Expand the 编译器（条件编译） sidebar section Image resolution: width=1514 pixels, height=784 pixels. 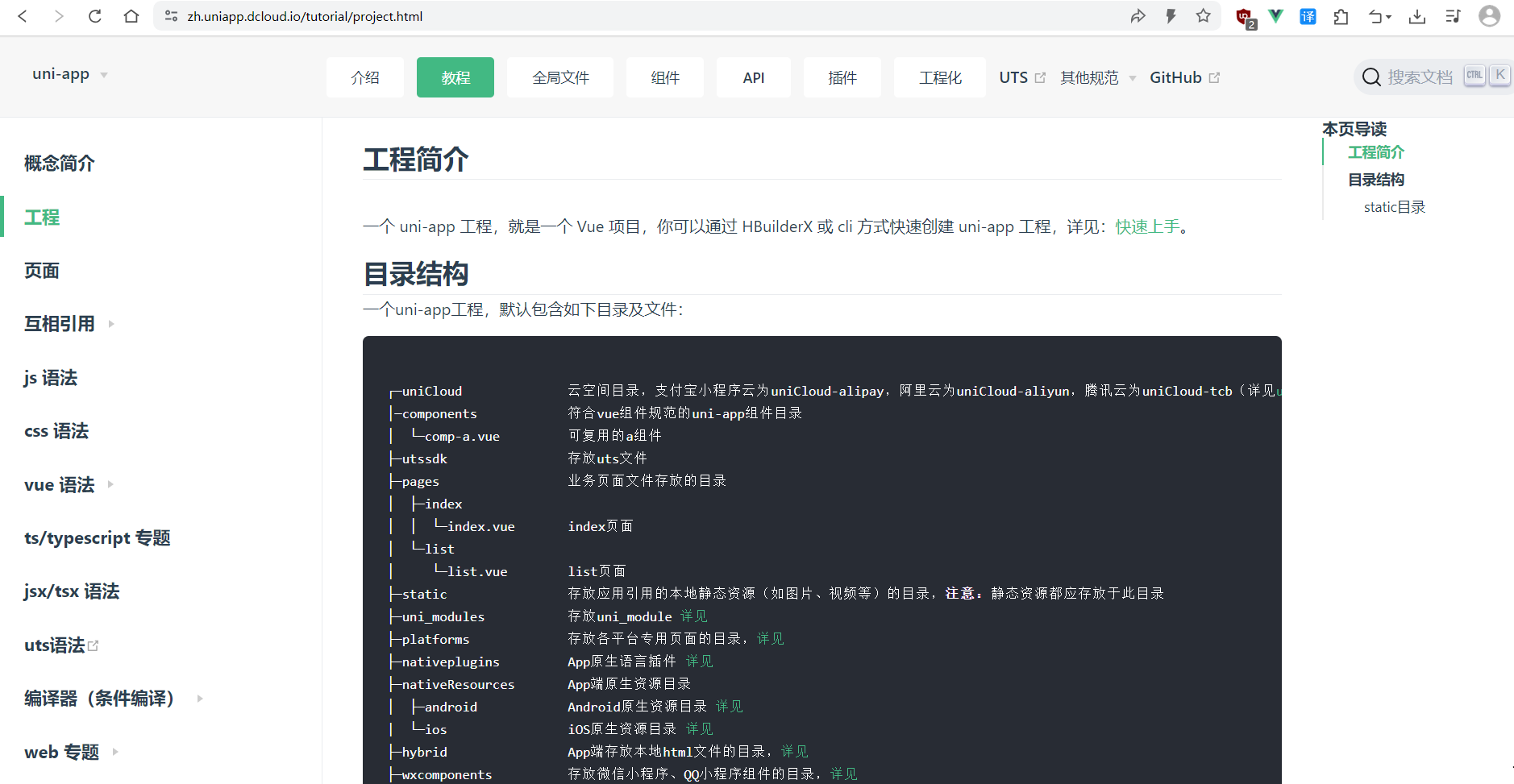tap(200, 699)
